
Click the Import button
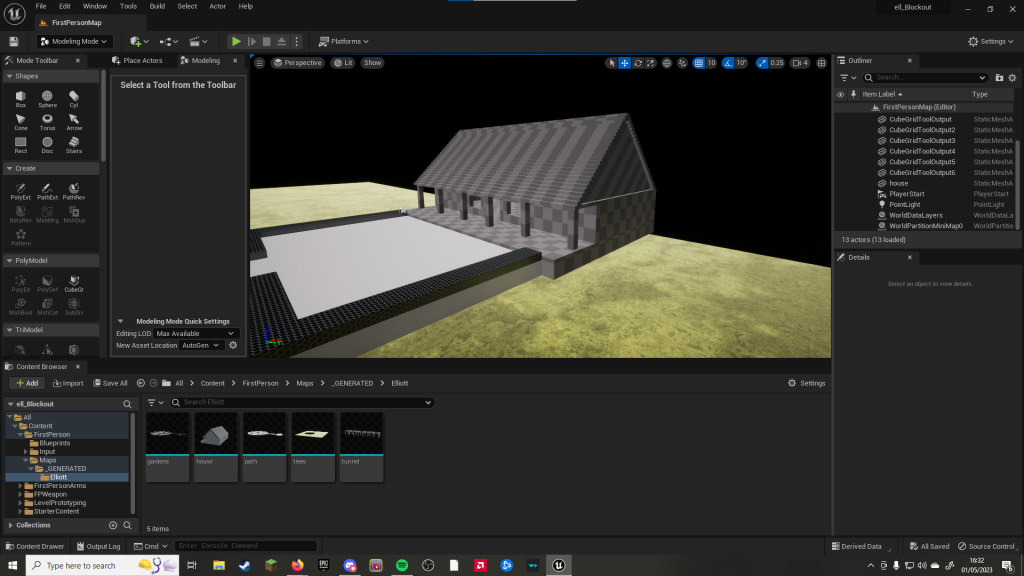pyautogui.click(x=68, y=383)
